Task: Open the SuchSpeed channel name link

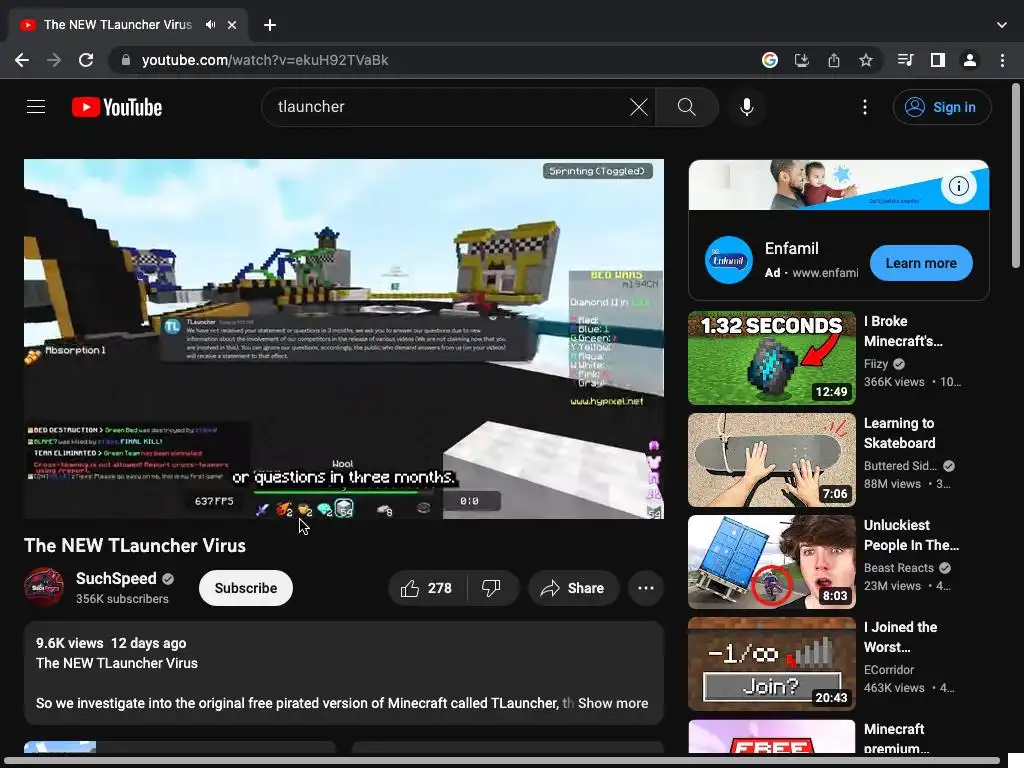Action: [x=116, y=579]
